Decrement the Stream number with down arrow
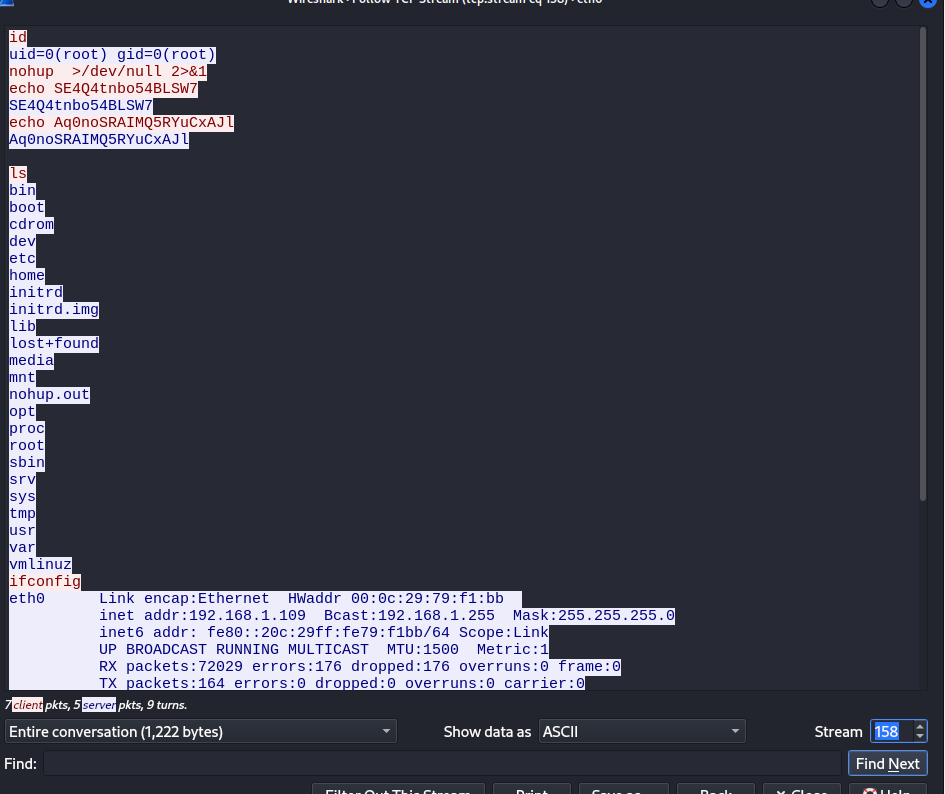Screen dimensions: 945x794 point(920,737)
